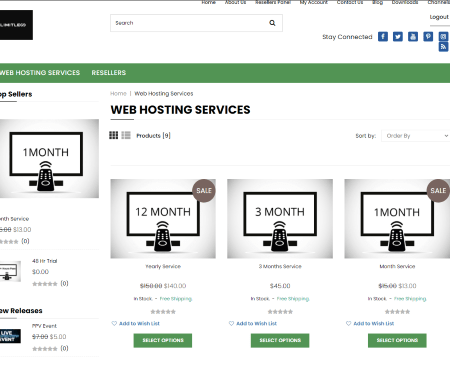Viewport: 450px width, 366px height.
Task: Open the Instagram social icon
Action: click(443, 36)
